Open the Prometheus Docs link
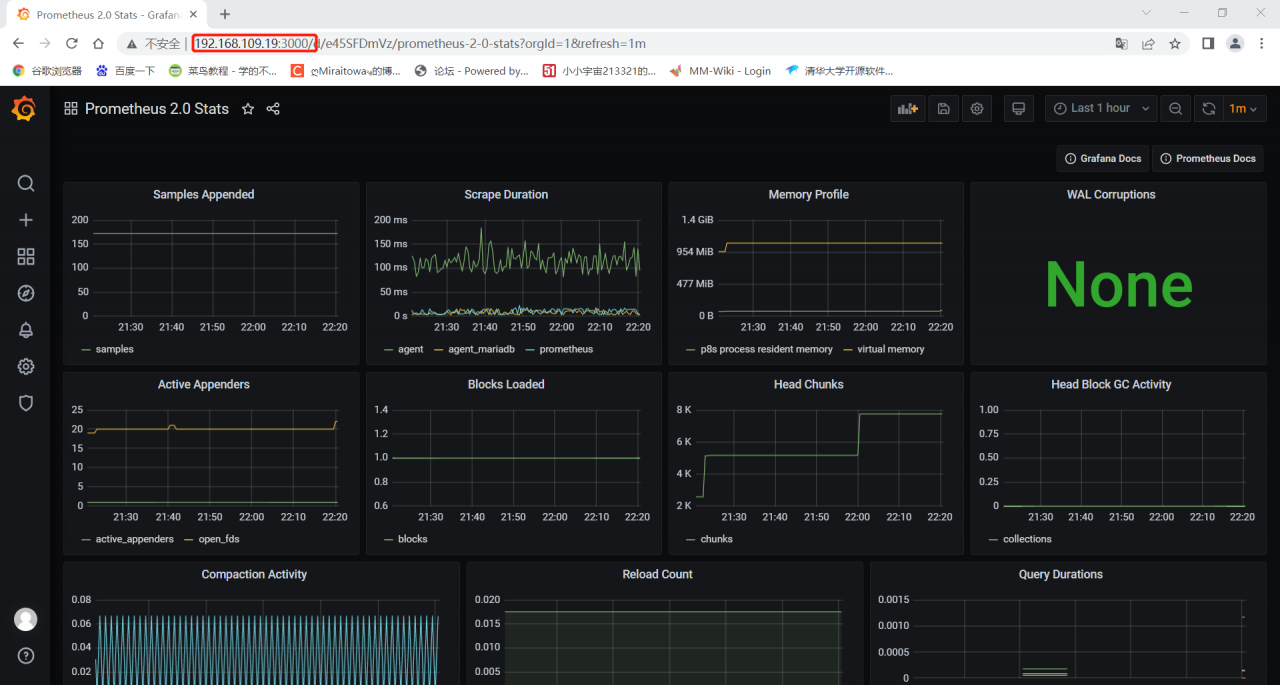This screenshot has height=685, width=1280. pyautogui.click(x=1207, y=159)
